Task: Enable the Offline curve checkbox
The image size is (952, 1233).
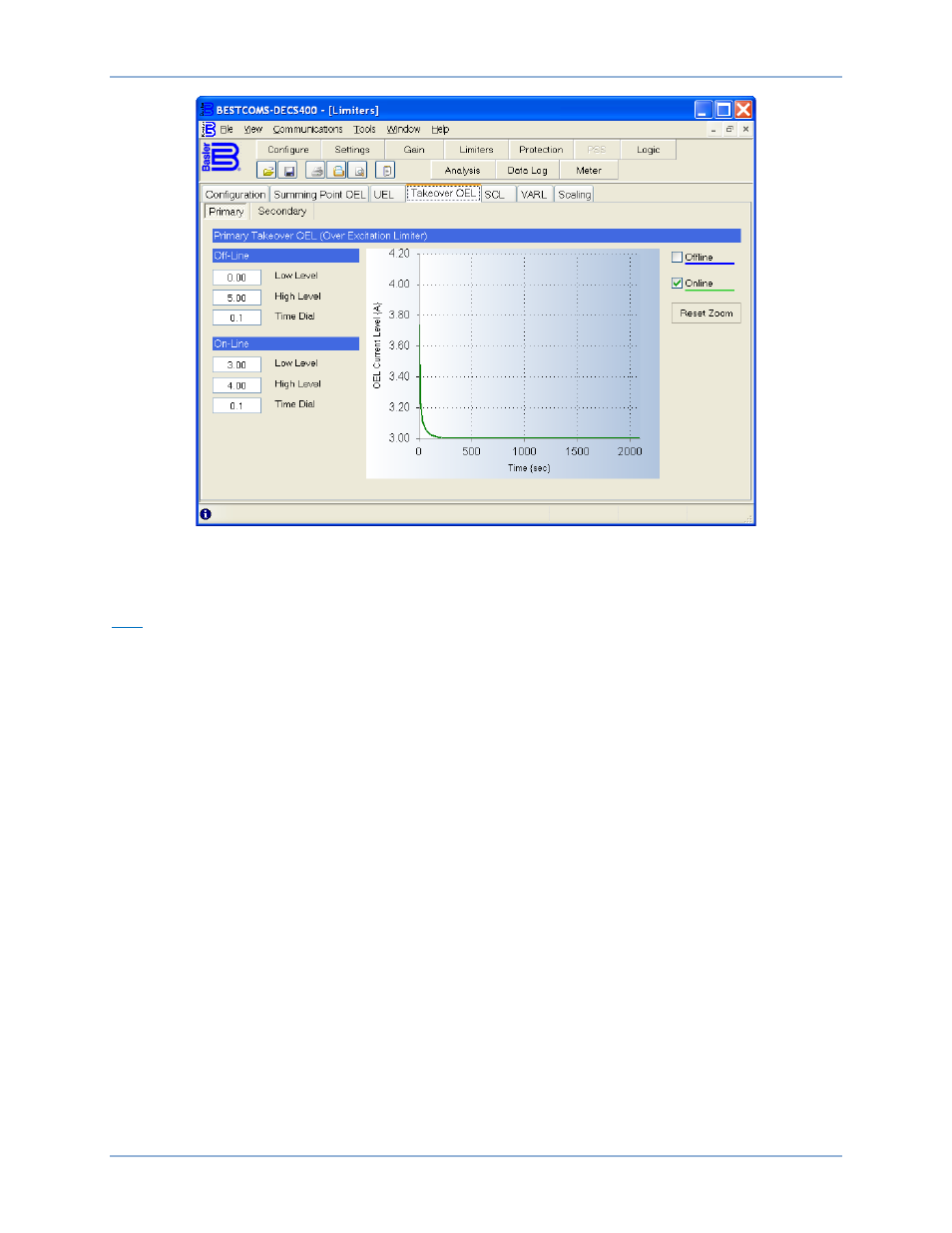Action: [x=678, y=258]
